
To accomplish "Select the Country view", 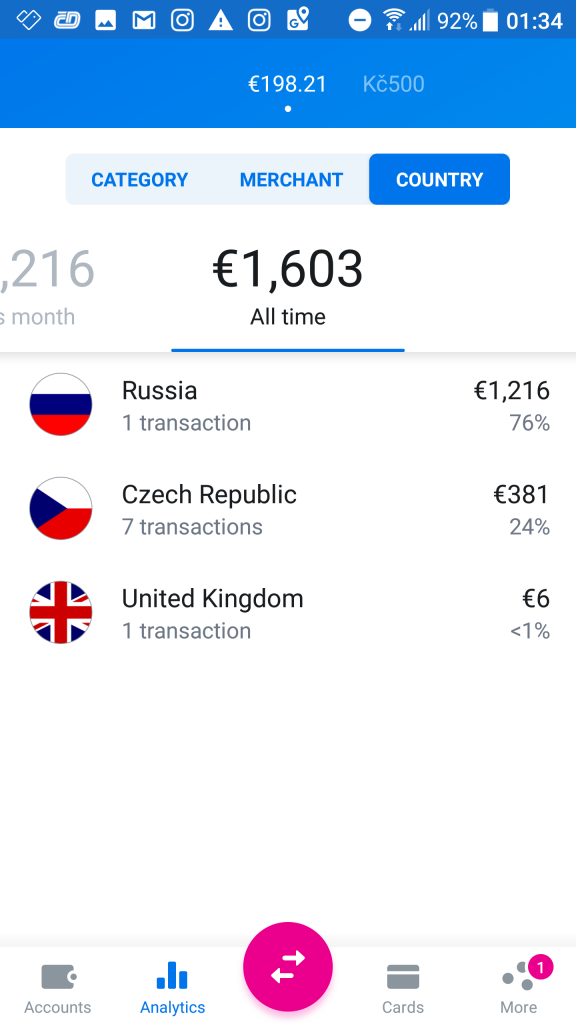I will [x=440, y=180].
